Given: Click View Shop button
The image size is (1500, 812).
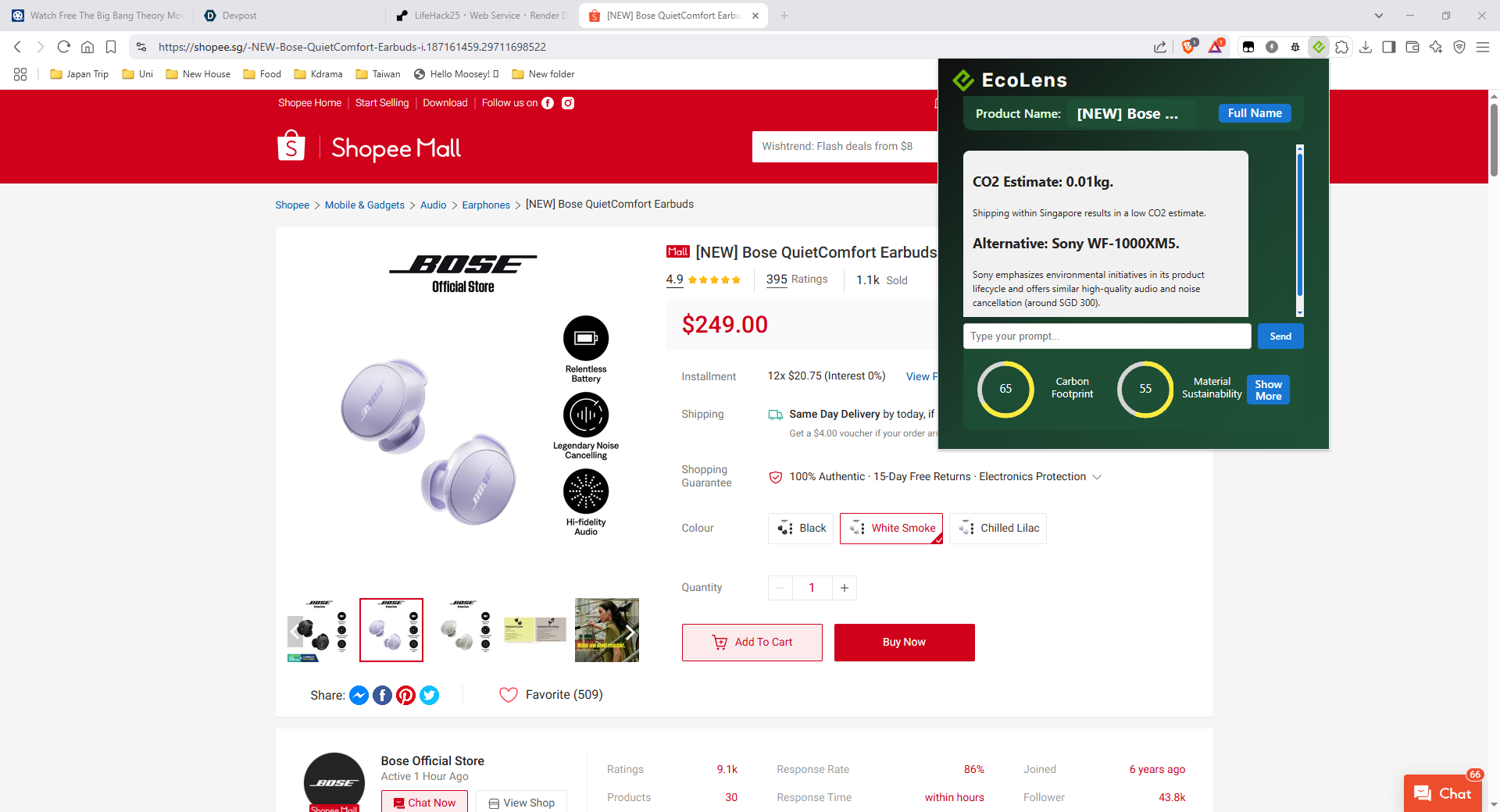Looking at the screenshot, I should [x=521, y=802].
